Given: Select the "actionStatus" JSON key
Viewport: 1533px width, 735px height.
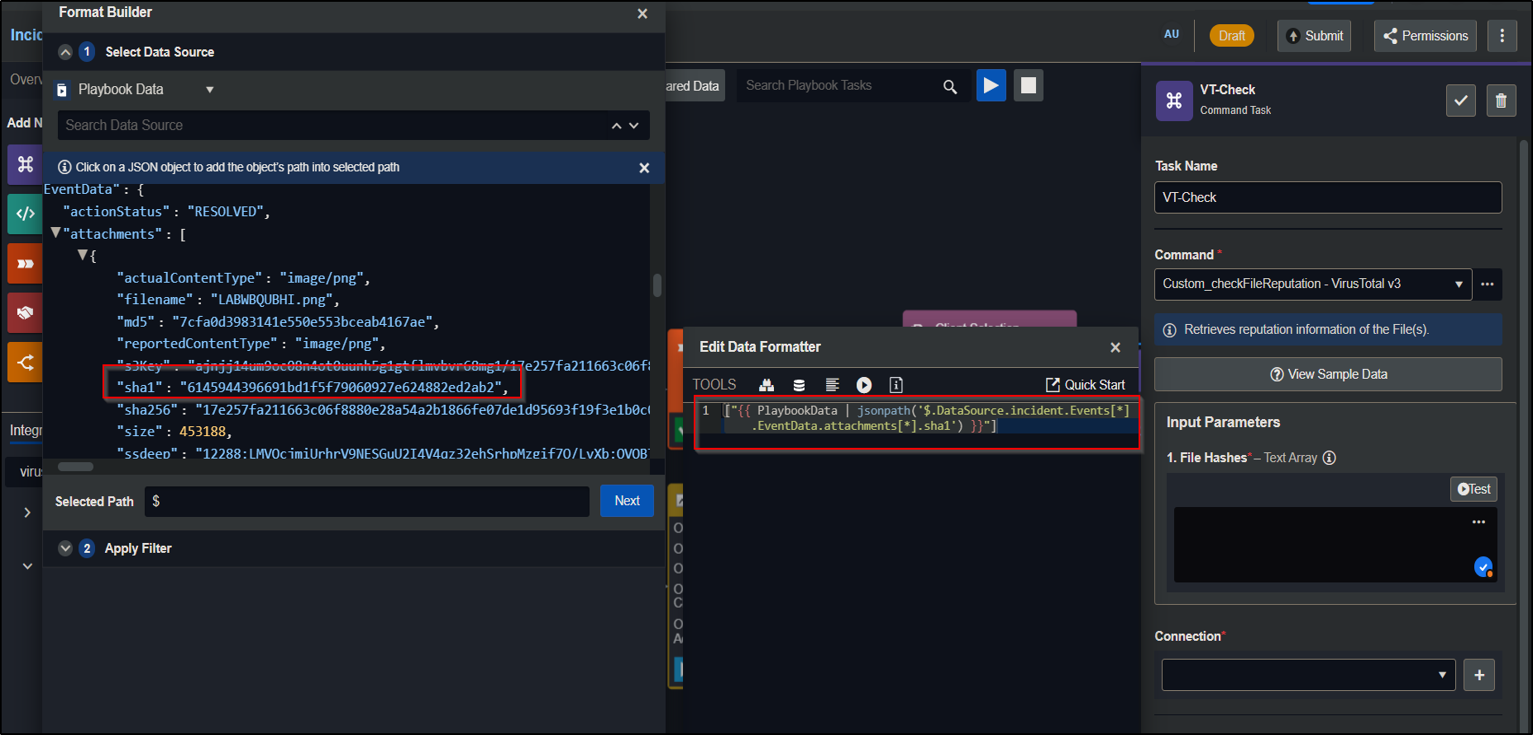Looking at the screenshot, I should coord(117,212).
